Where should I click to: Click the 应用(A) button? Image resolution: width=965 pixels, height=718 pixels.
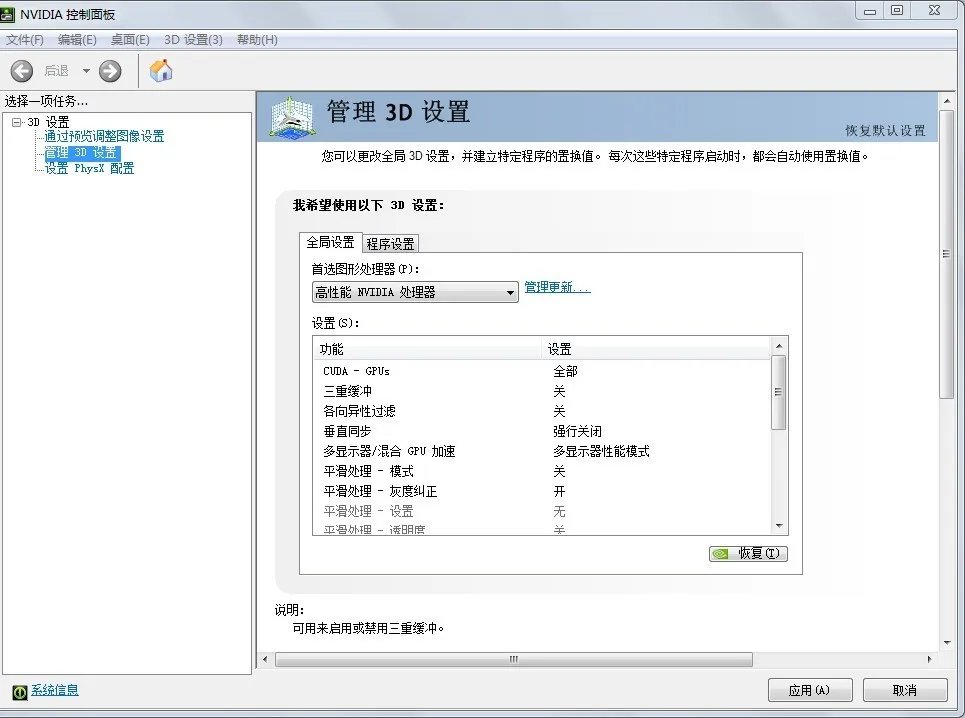coord(810,690)
